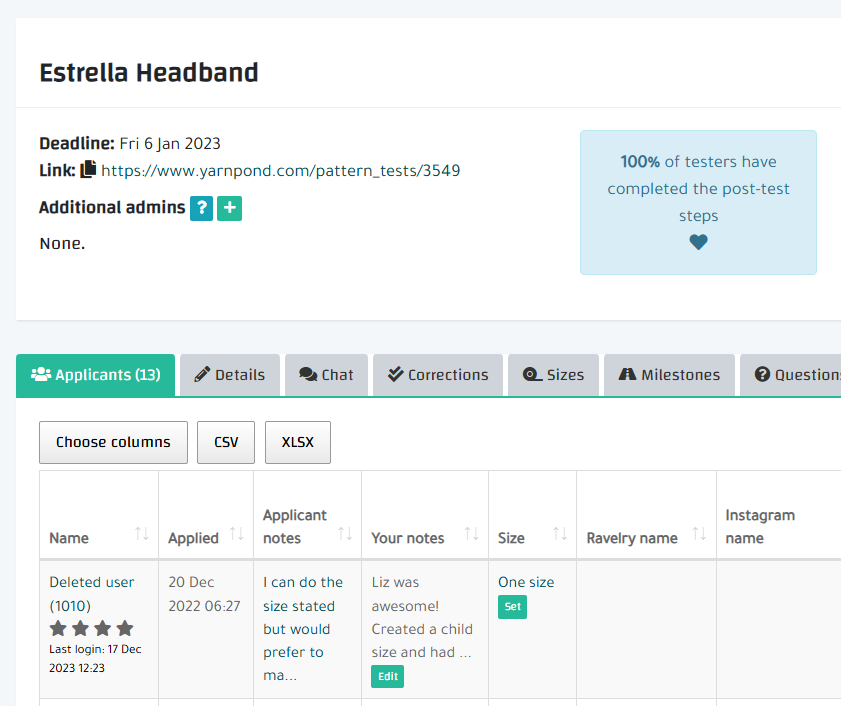Viewport: 841px width, 706px height.
Task: Switch to the Details tab
Action: [229, 375]
